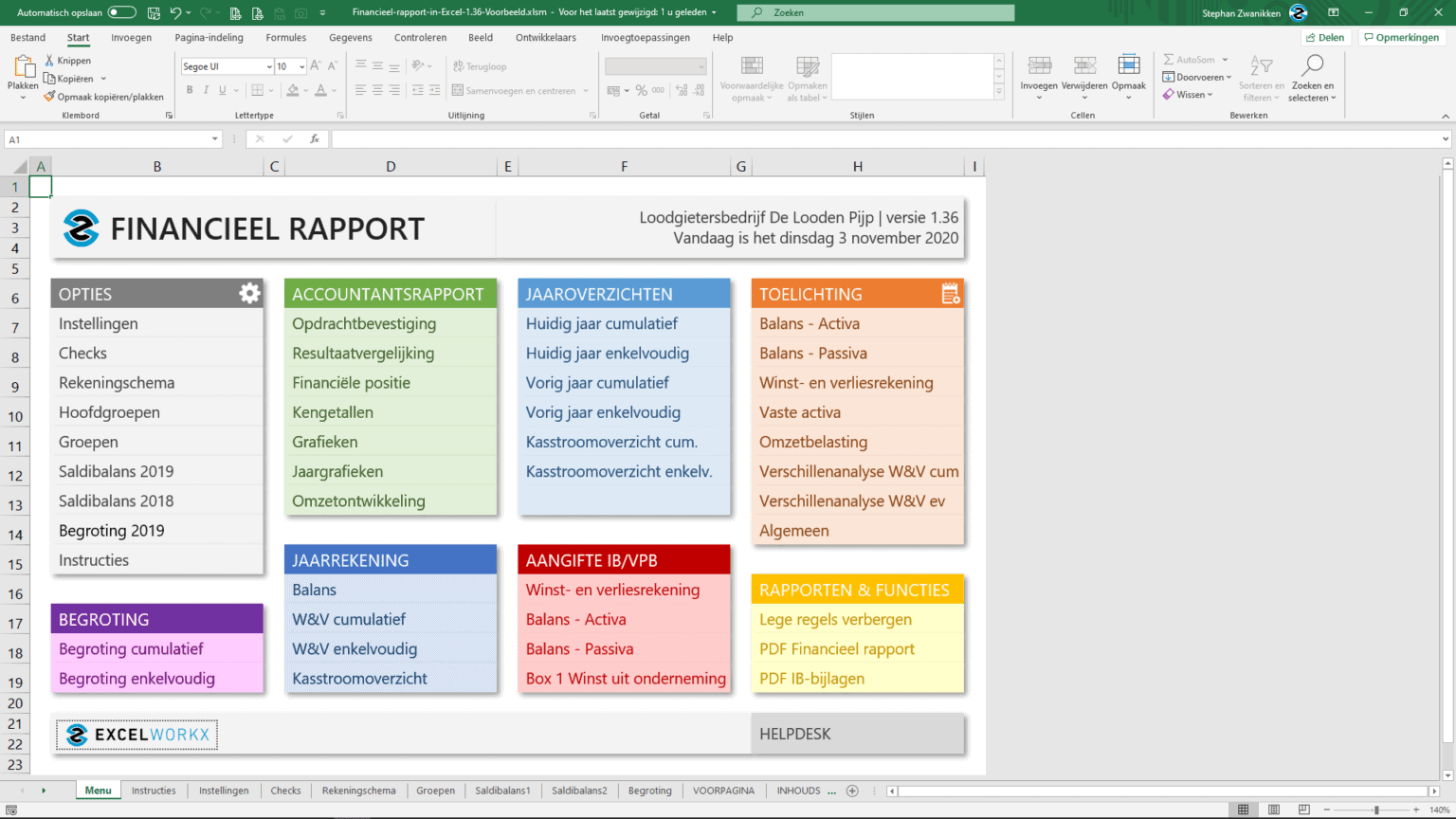Click the gear icon on the OPTIES panel

tap(248, 293)
